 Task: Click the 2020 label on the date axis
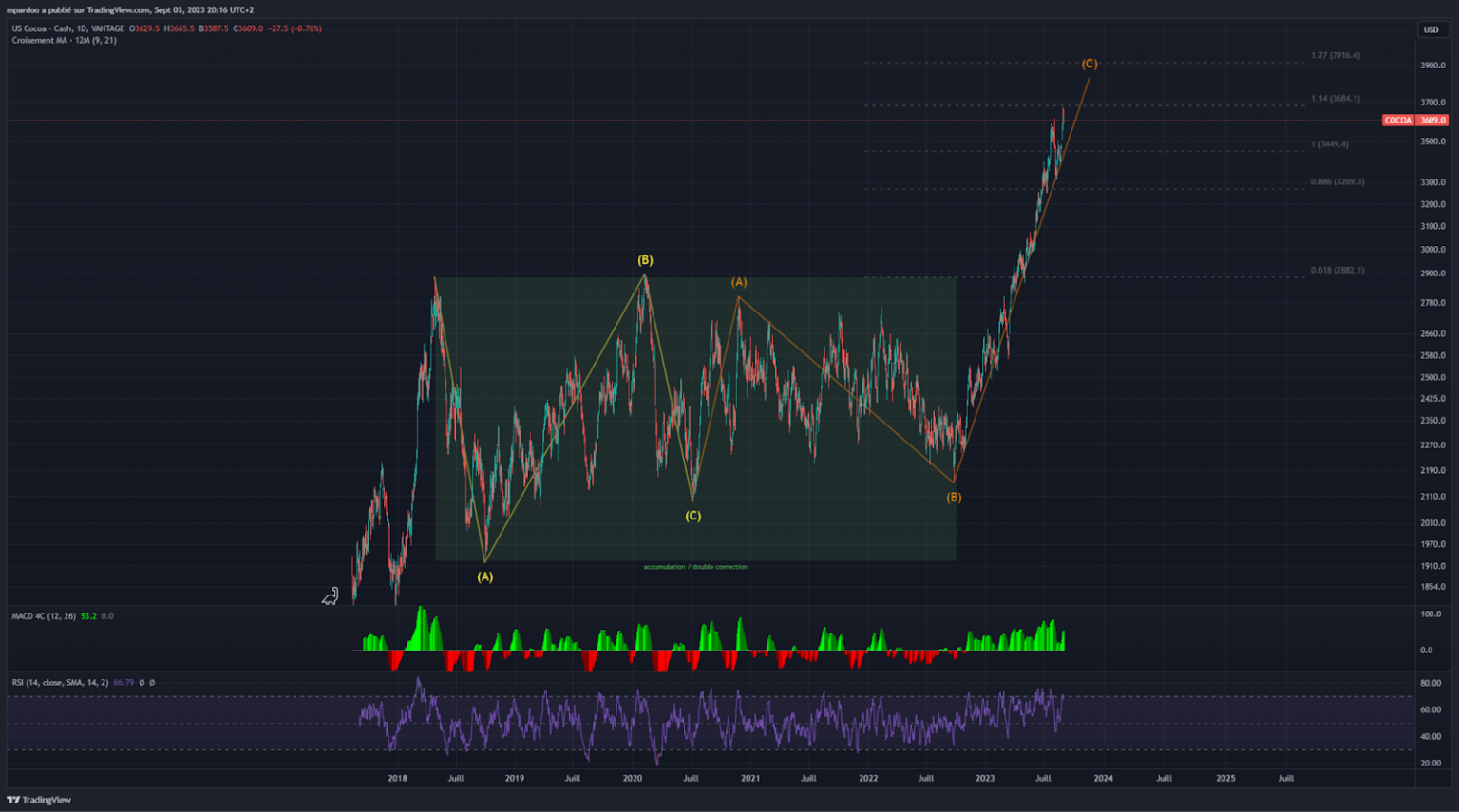tap(632, 778)
